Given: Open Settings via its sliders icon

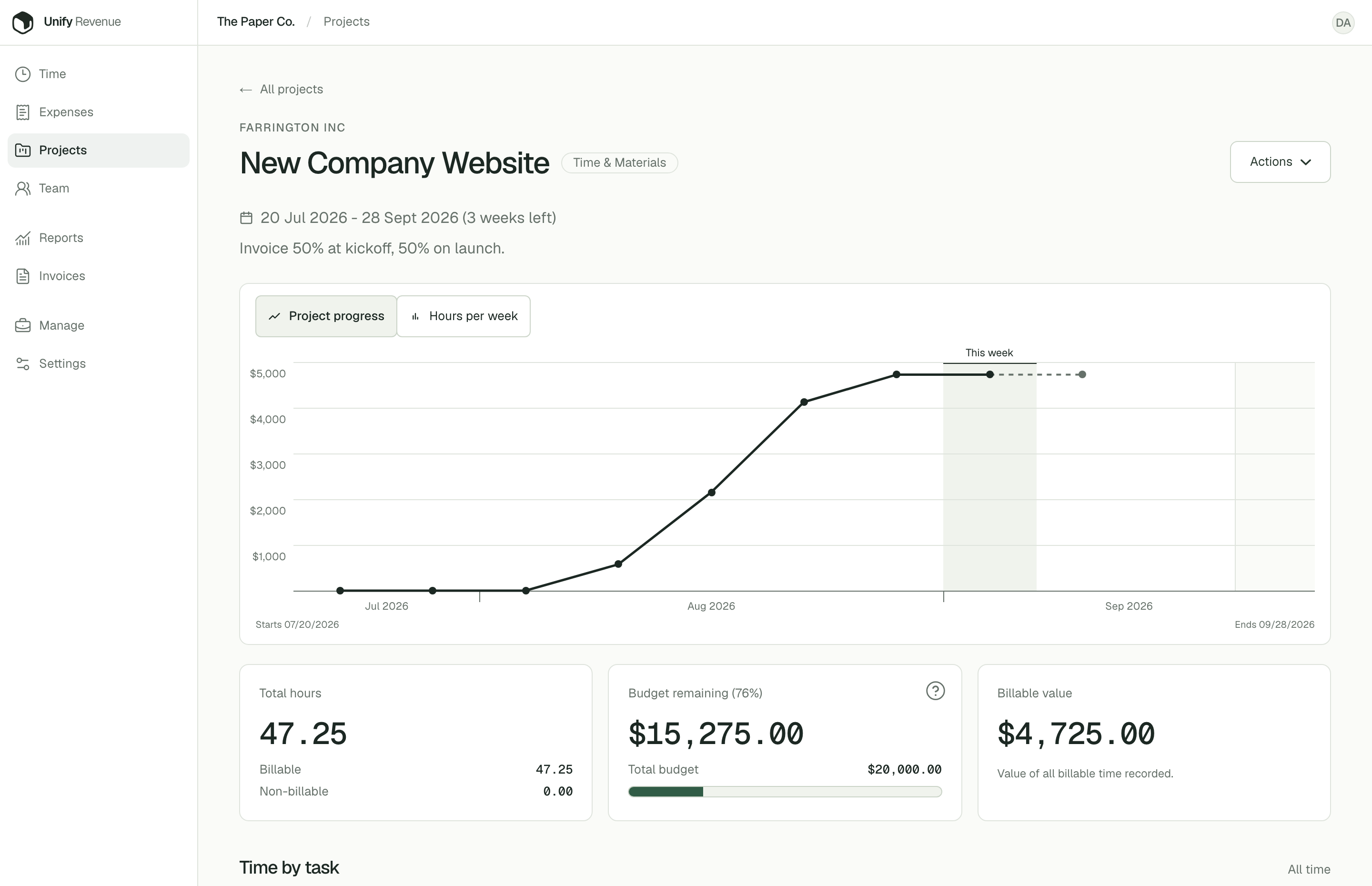Looking at the screenshot, I should [22, 363].
